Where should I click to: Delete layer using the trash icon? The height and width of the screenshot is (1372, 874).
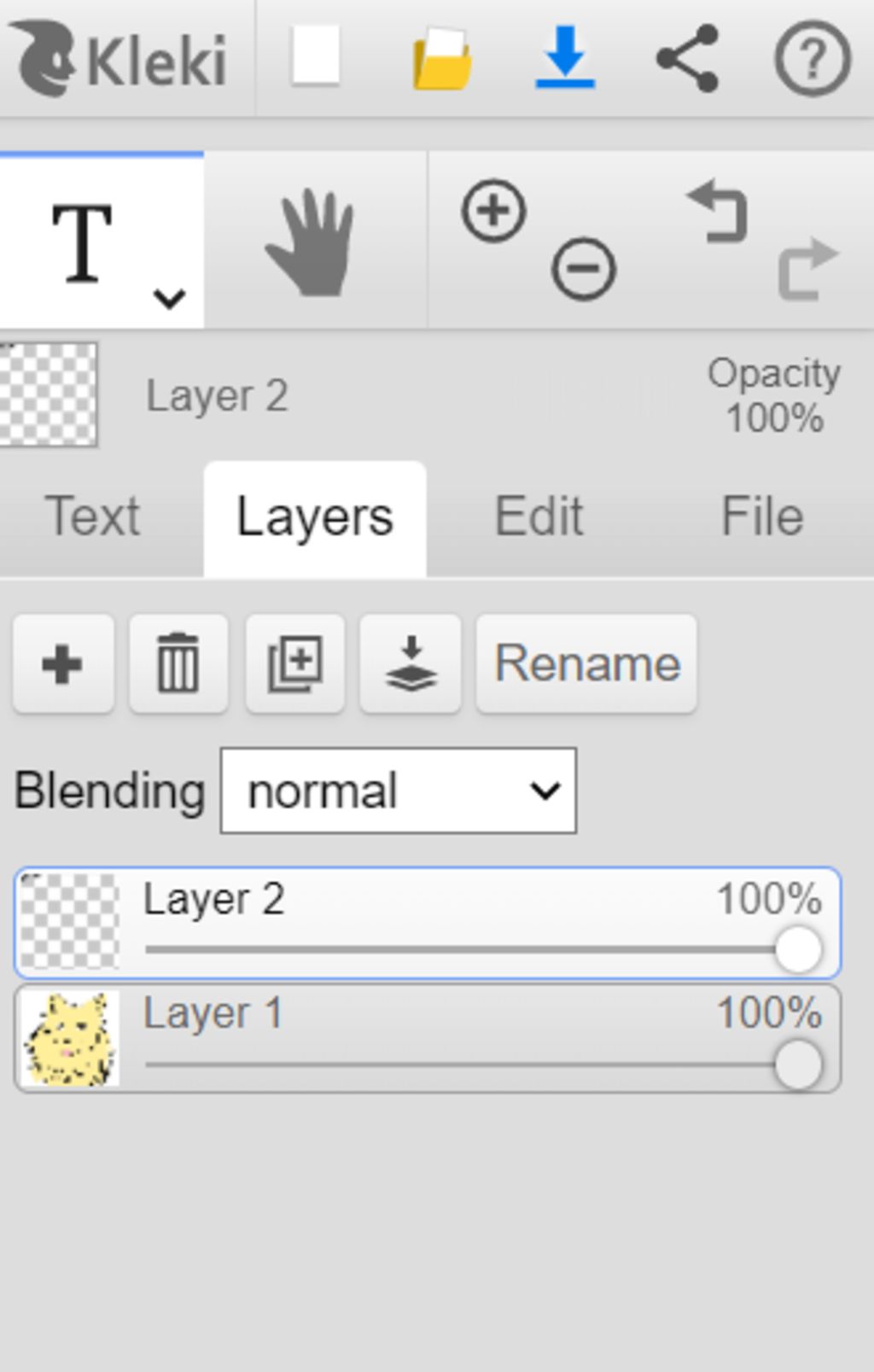[178, 663]
